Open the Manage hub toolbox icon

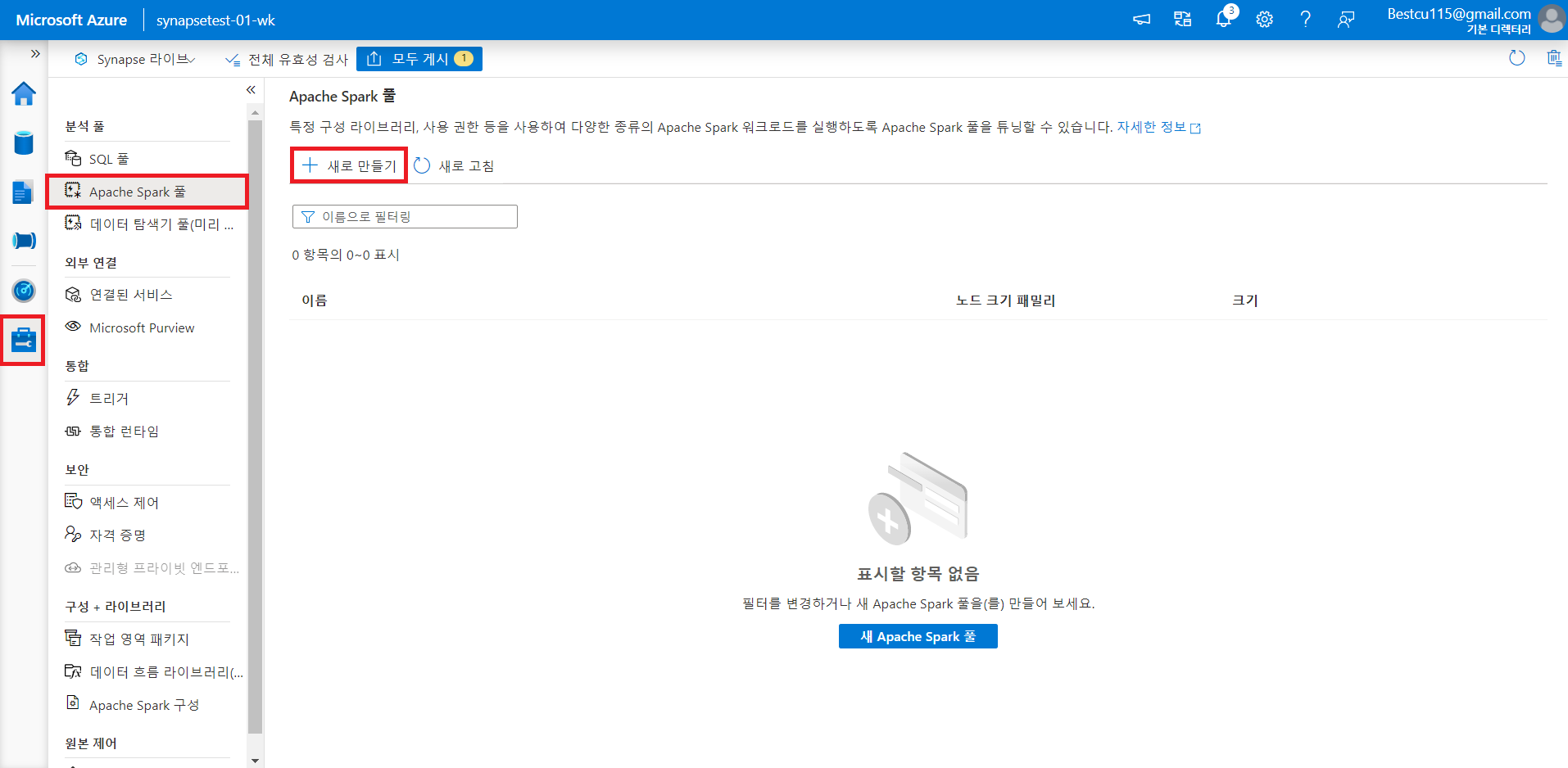coord(24,339)
